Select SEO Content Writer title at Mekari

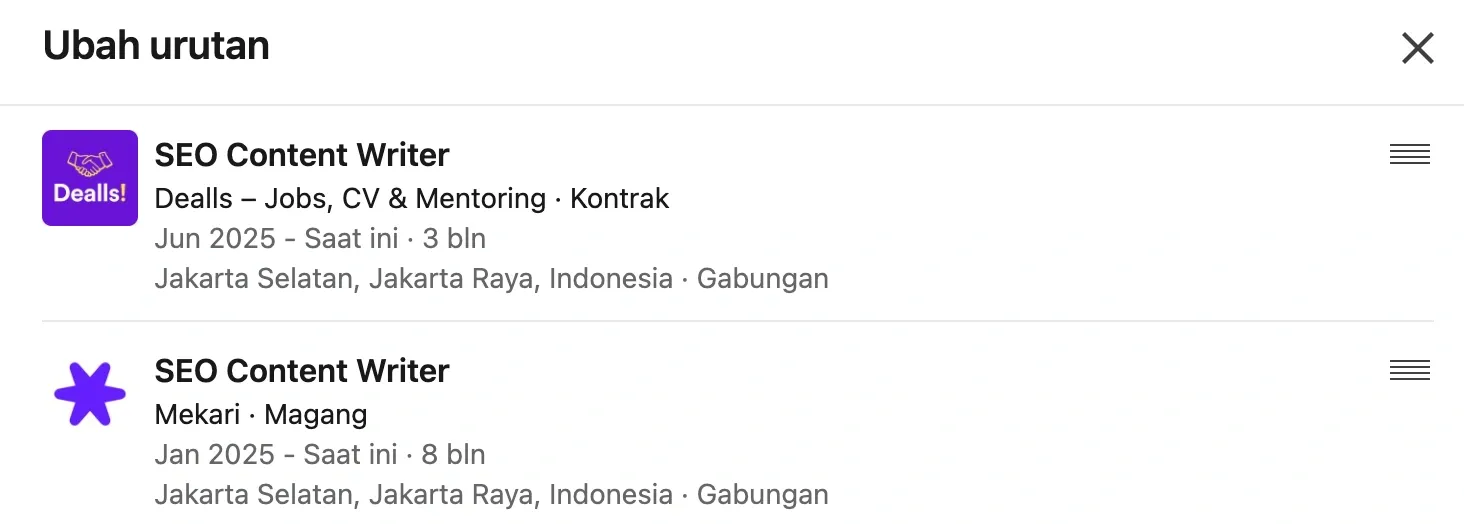302,371
